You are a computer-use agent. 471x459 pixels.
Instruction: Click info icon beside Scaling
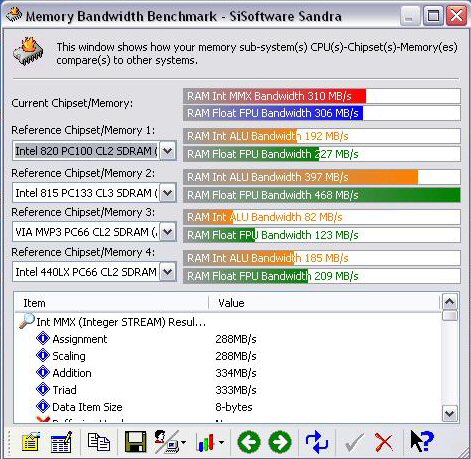tap(43, 355)
